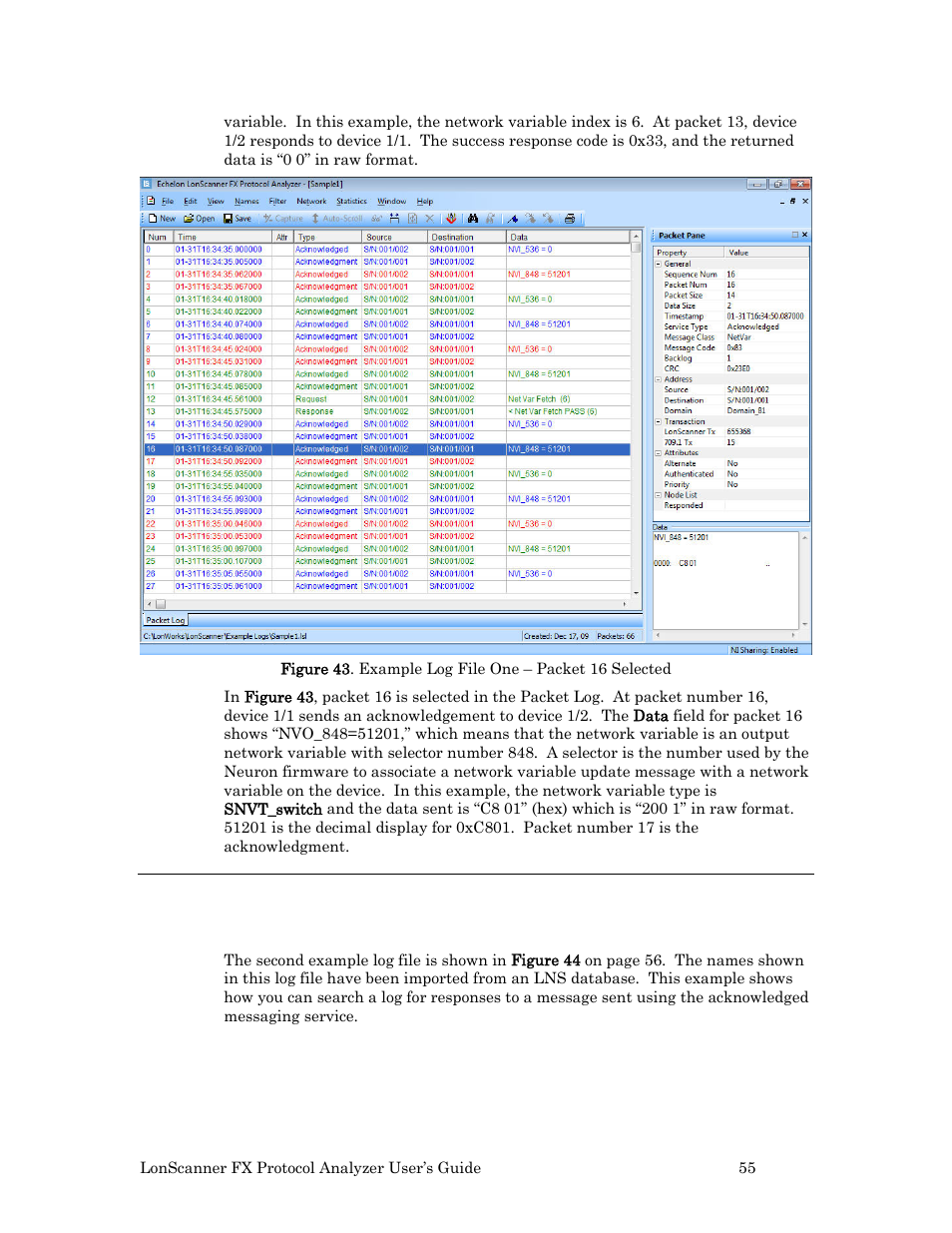
Task: Click the application icon in title bar
Action: click(x=147, y=185)
